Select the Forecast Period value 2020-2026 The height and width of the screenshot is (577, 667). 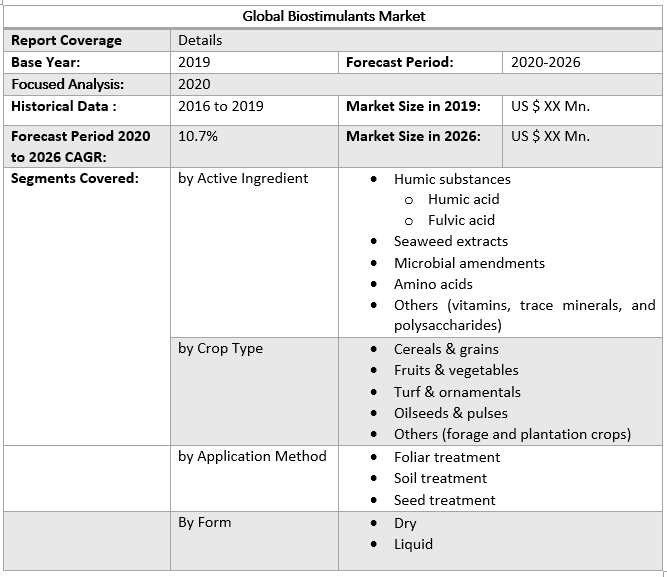[545, 62]
